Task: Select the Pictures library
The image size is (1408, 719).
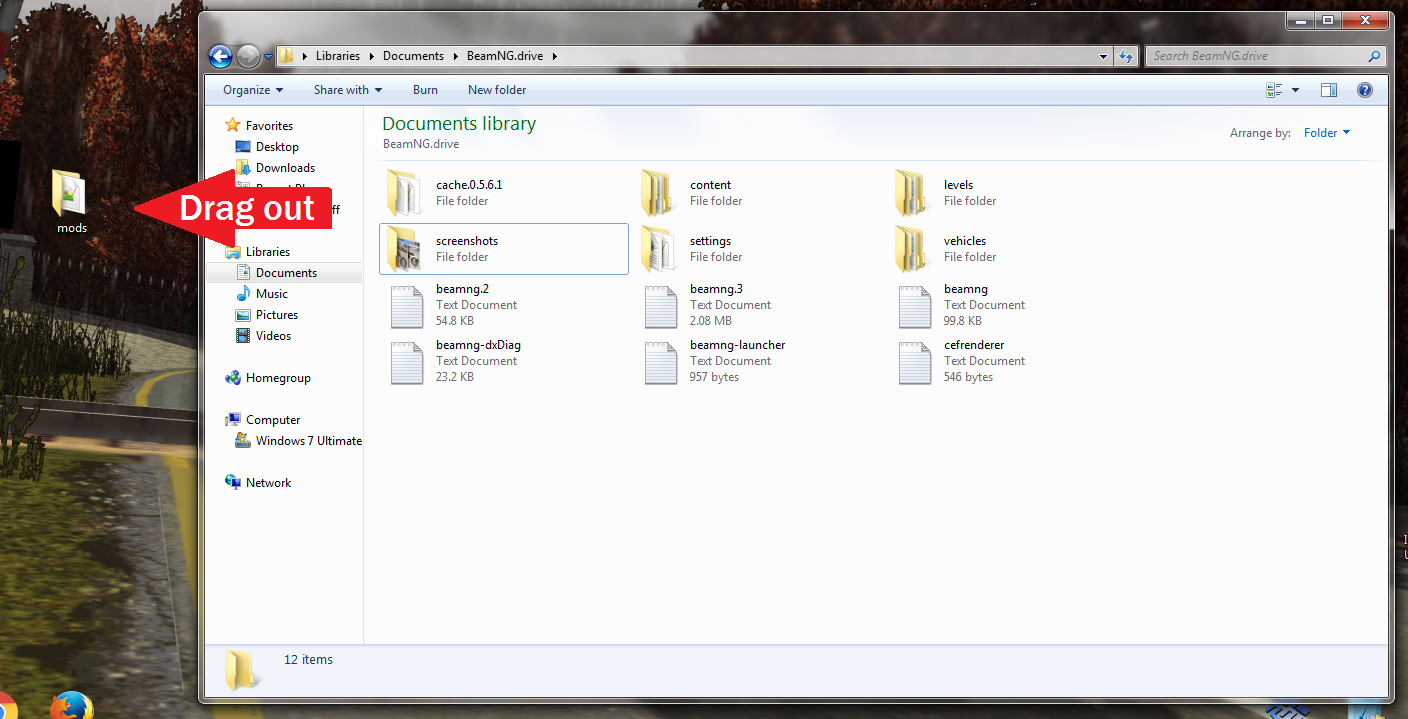Action: pyautogui.click(x=276, y=315)
